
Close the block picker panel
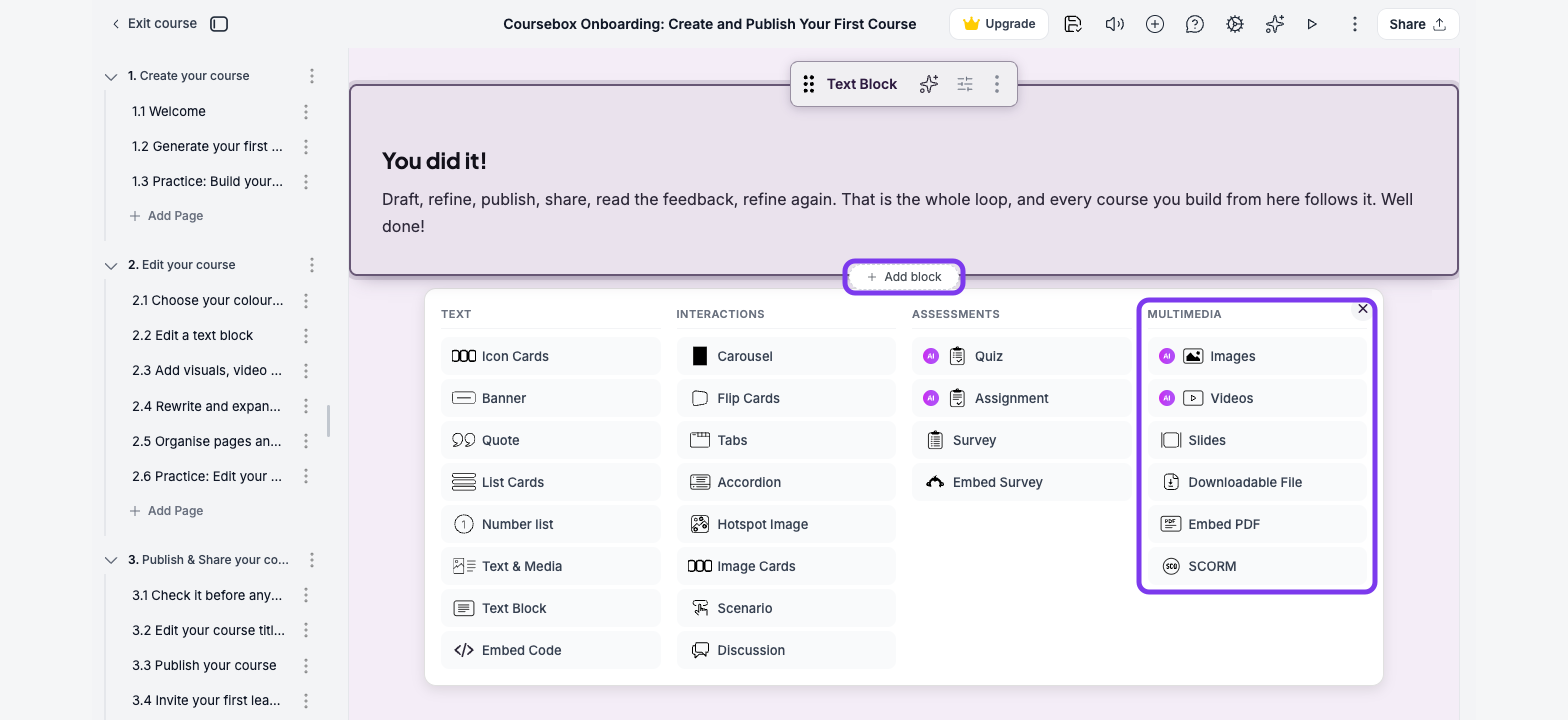pos(1363,309)
